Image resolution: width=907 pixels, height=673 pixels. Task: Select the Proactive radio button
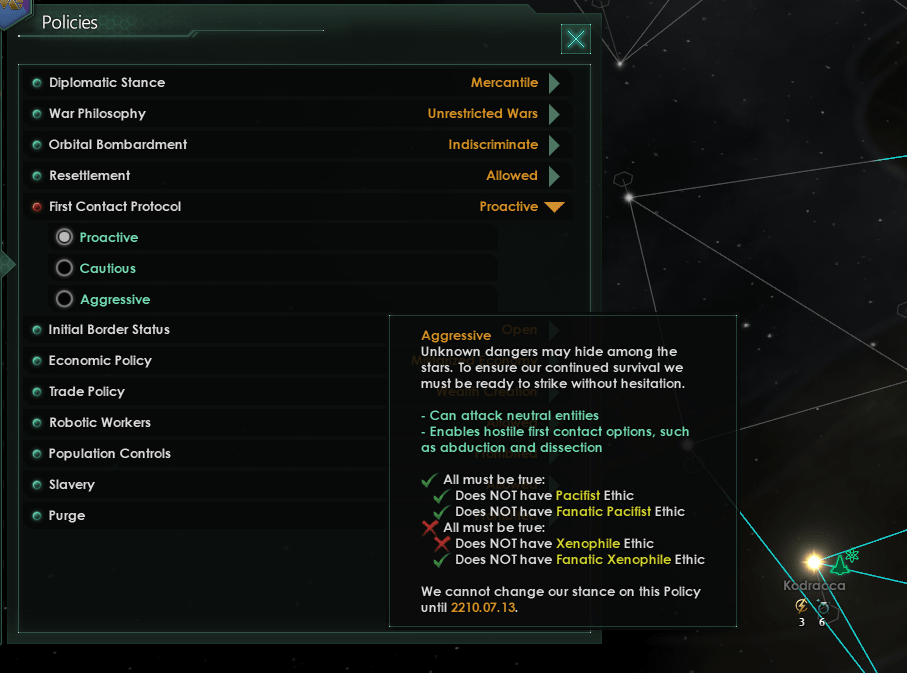pyautogui.click(x=64, y=237)
